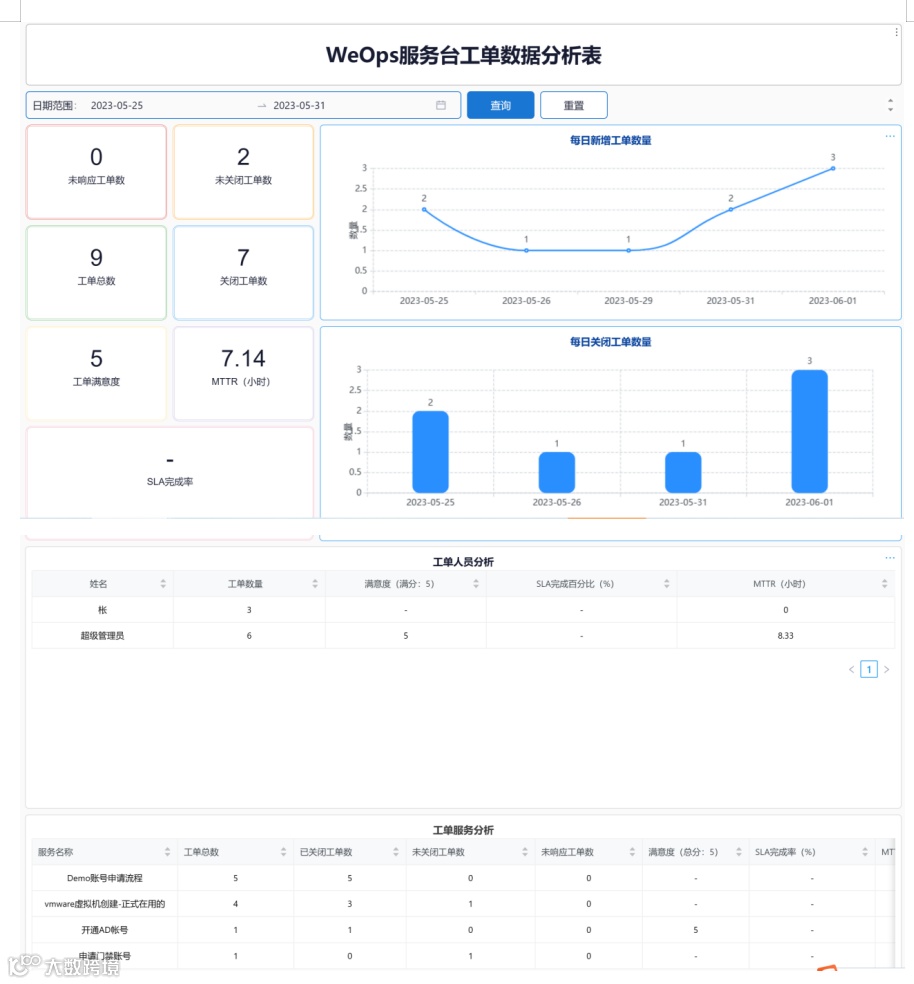Click the 重置 reset button

click(573, 105)
